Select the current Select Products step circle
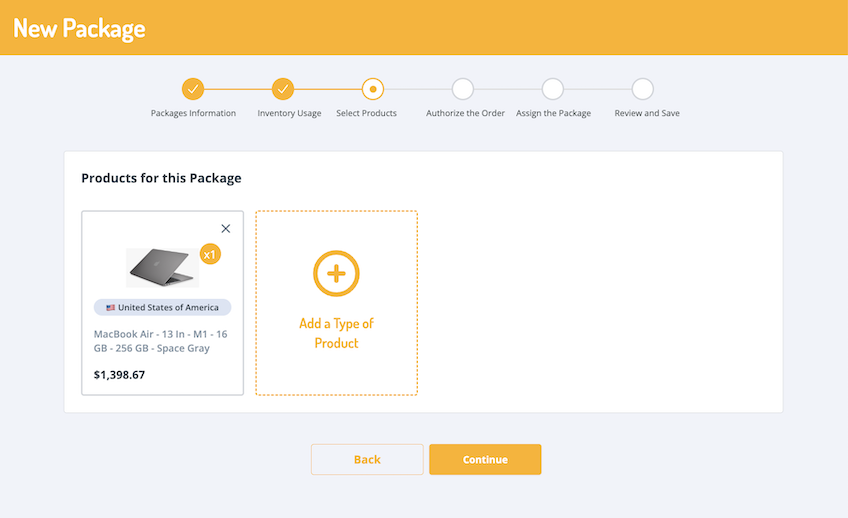Viewport: 848px width, 518px height. coord(373,89)
